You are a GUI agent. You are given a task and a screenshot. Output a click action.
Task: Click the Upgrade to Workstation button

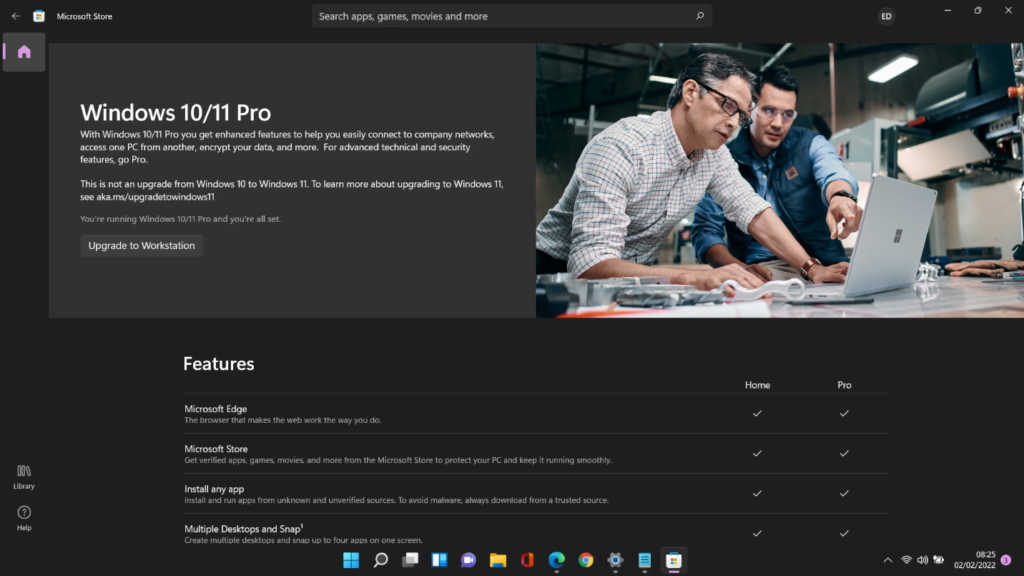[142, 246]
